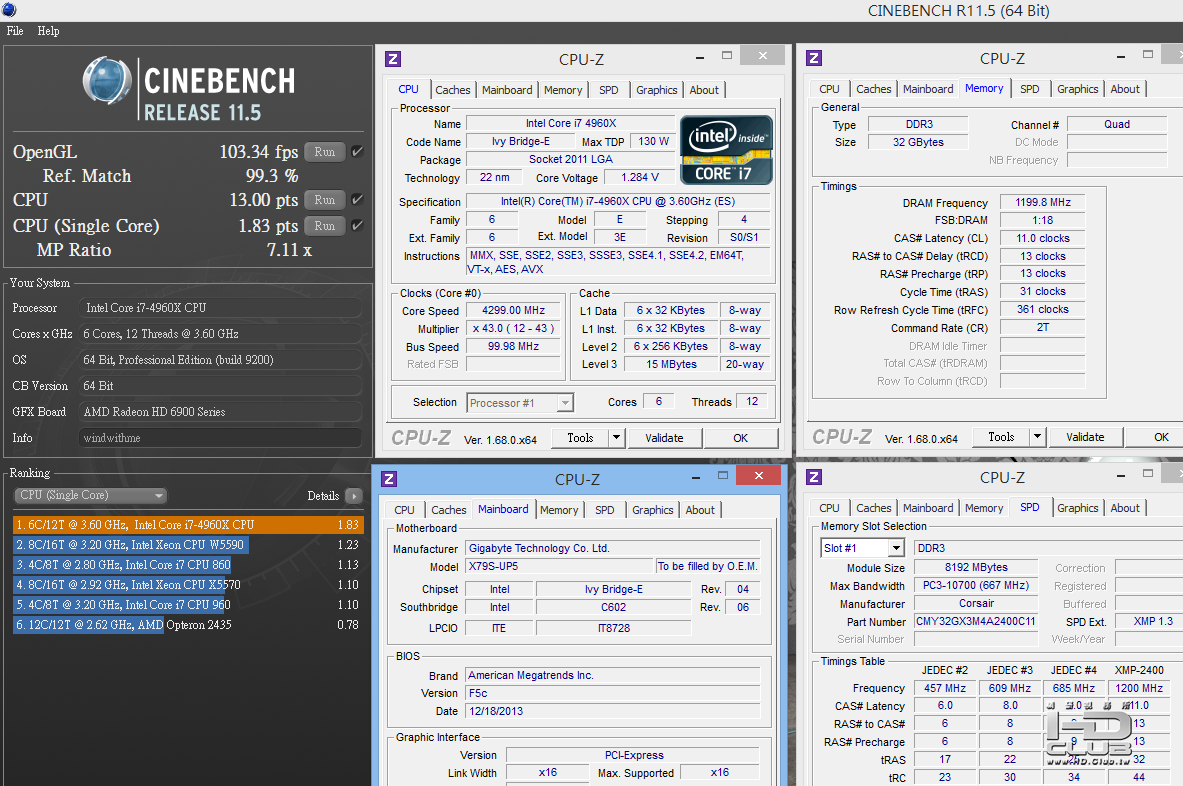Image resolution: width=1183 pixels, height=786 pixels.
Task: Run the CPU Single Core benchmark
Action: [325, 226]
